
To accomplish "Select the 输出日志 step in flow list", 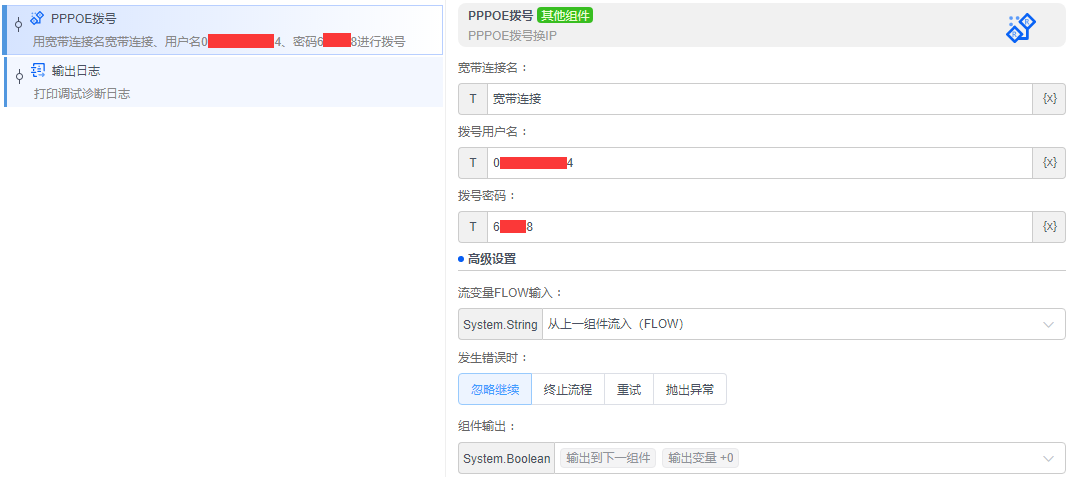I will pyautogui.click(x=224, y=82).
